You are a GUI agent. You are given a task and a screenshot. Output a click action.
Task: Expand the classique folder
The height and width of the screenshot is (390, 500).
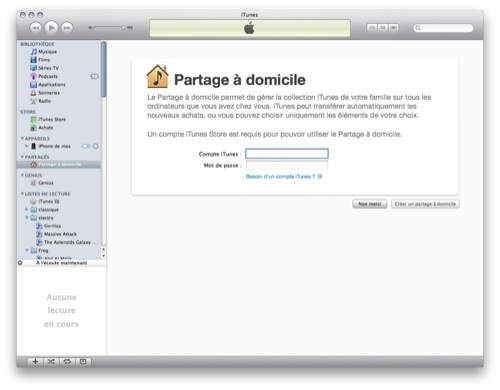26,209
